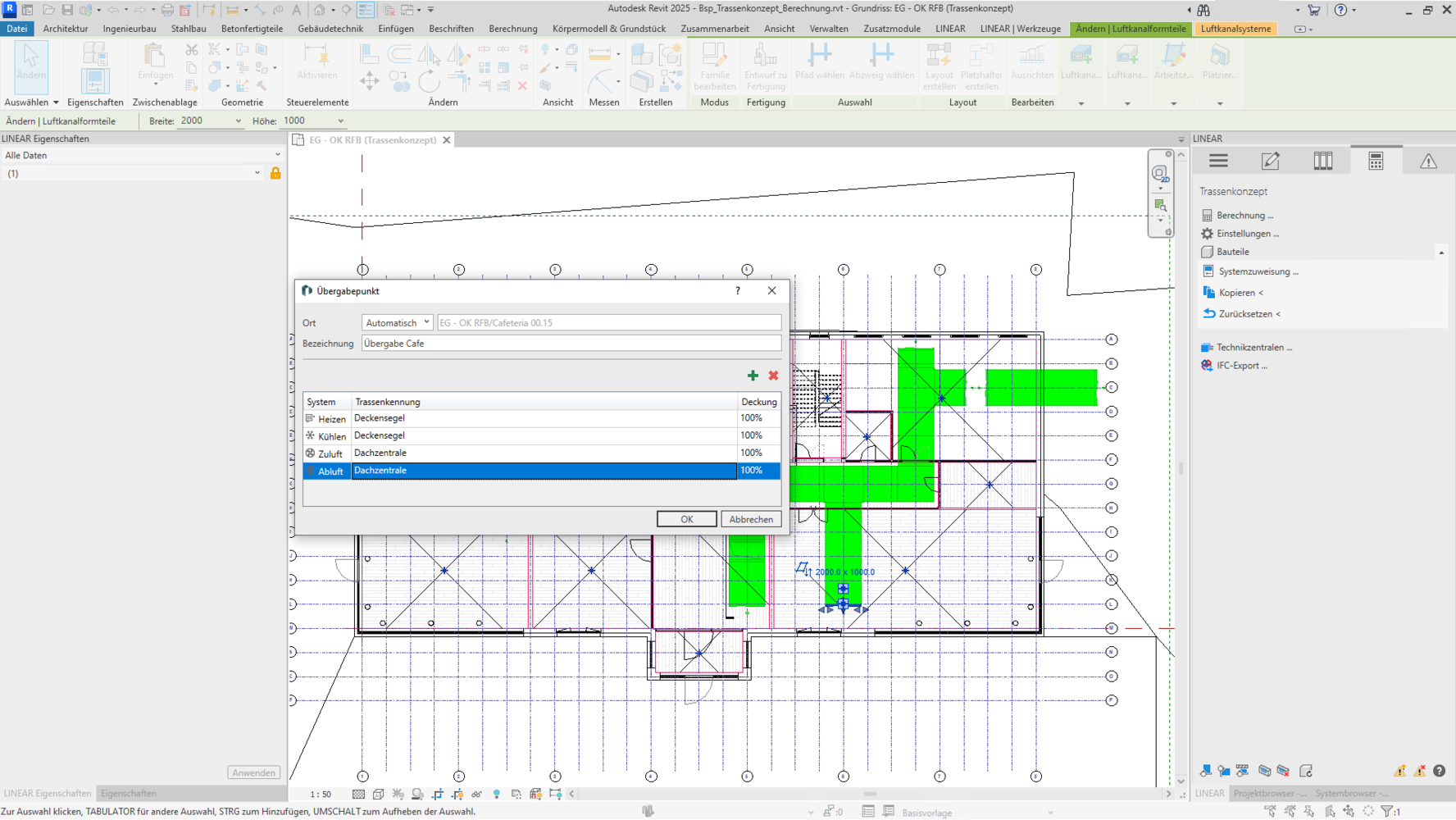Viewport: 1456px width, 820px height.
Task: Click the Bezeichnung text field
Action: coord(571,344)
